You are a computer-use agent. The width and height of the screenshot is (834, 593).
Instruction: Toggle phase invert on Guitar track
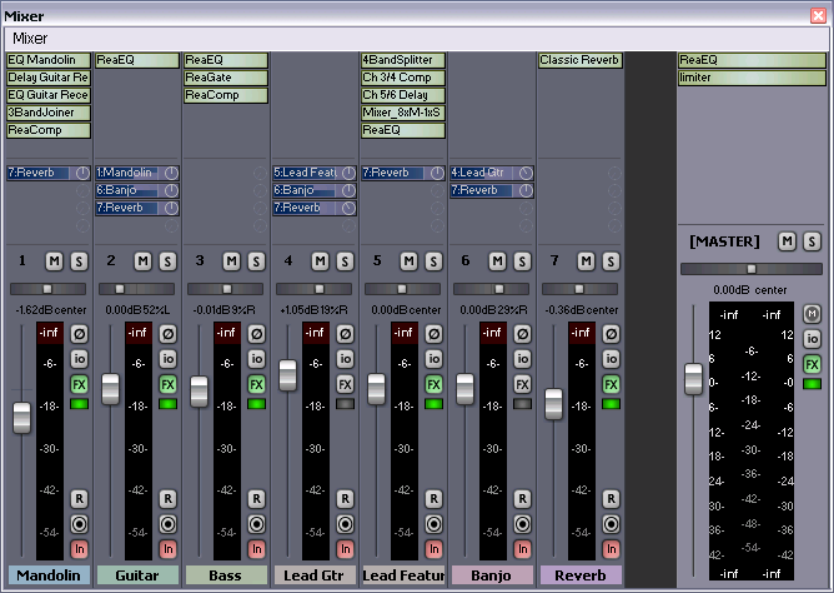[x=168, y=334]
